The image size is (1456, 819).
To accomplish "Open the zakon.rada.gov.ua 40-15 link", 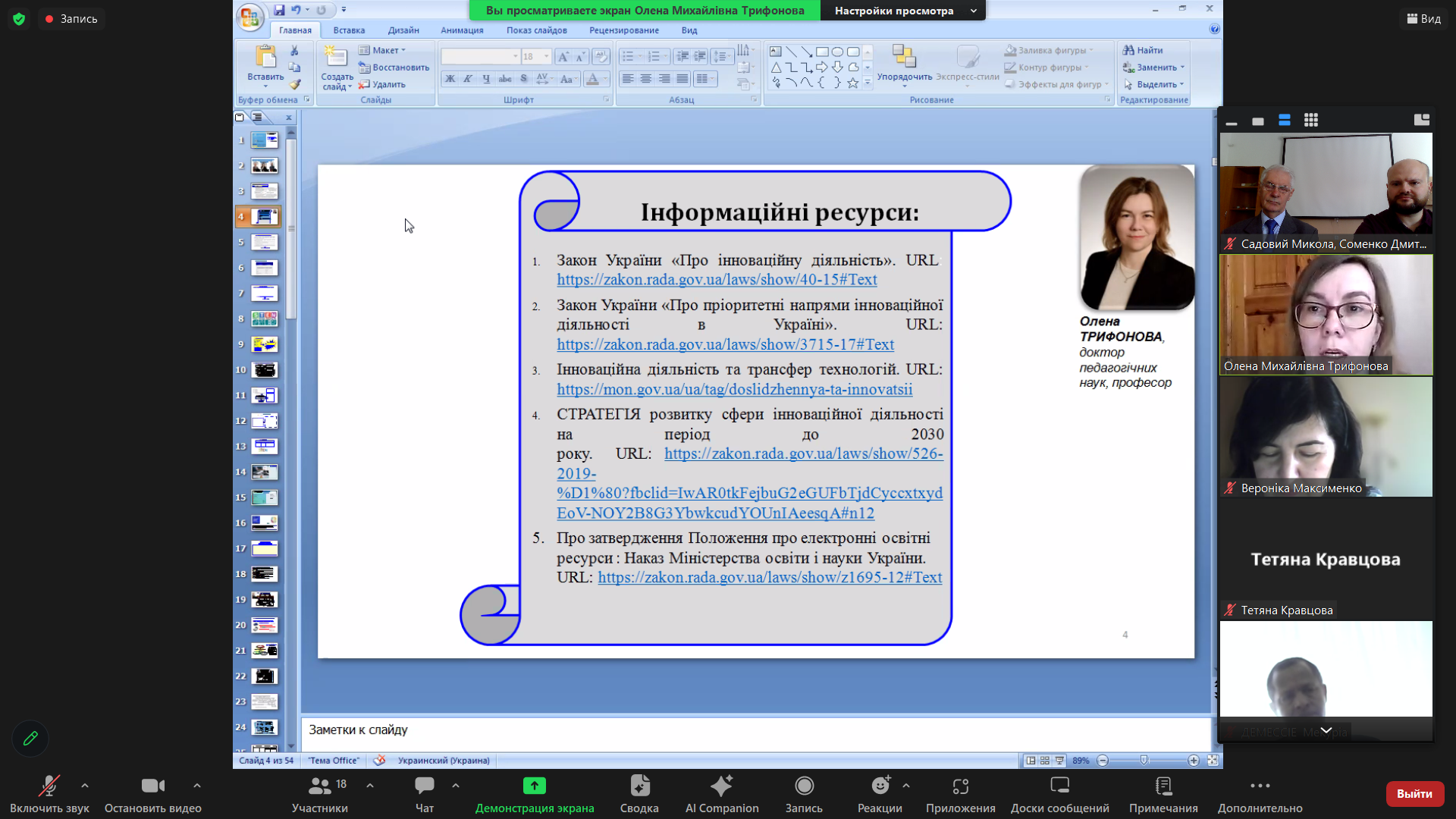I will [717, 280].
